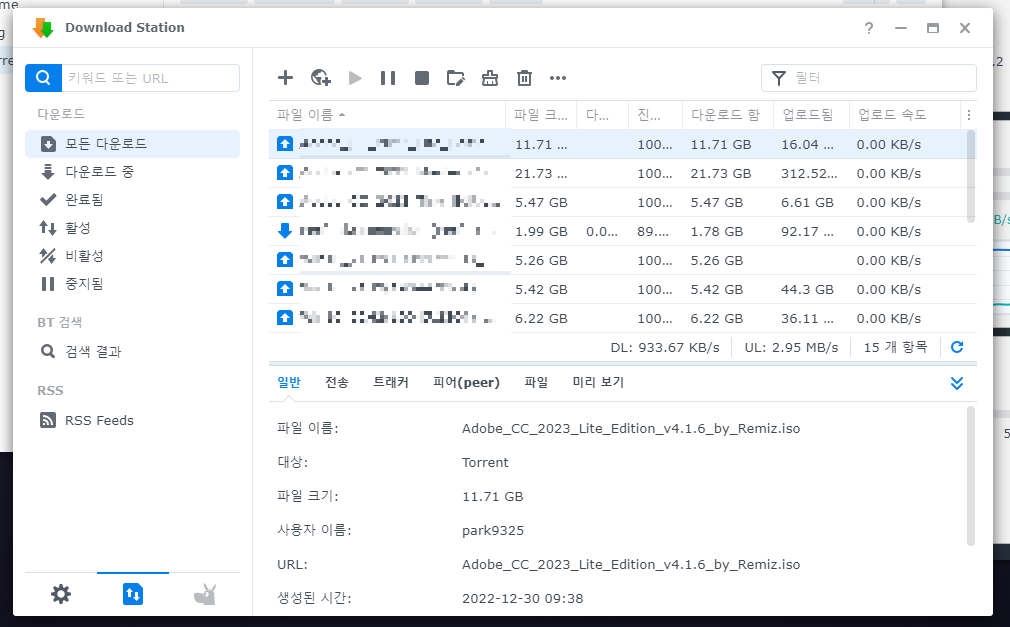Open the more actions ellipsis menu
Viewport: 1010px width, 627px height.
pyautogui.click(x=558, y=78)
